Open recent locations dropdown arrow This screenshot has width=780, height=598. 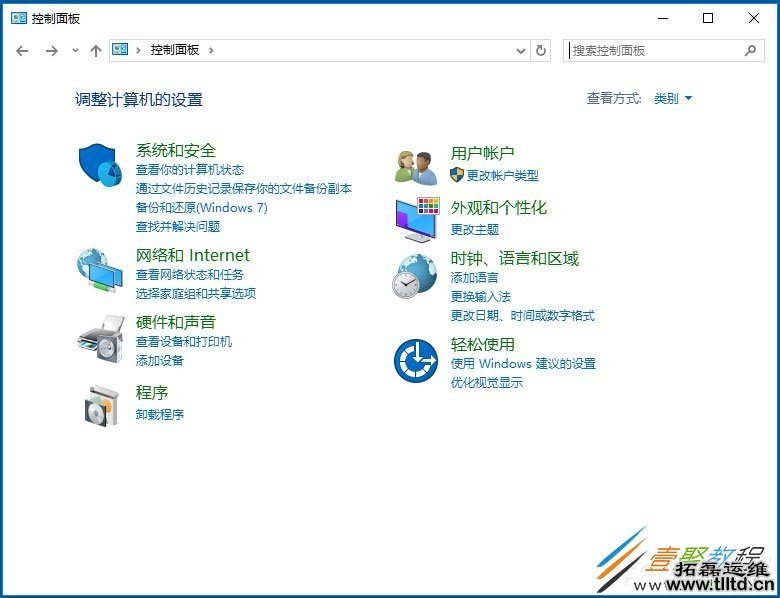[x=75, y=51]
